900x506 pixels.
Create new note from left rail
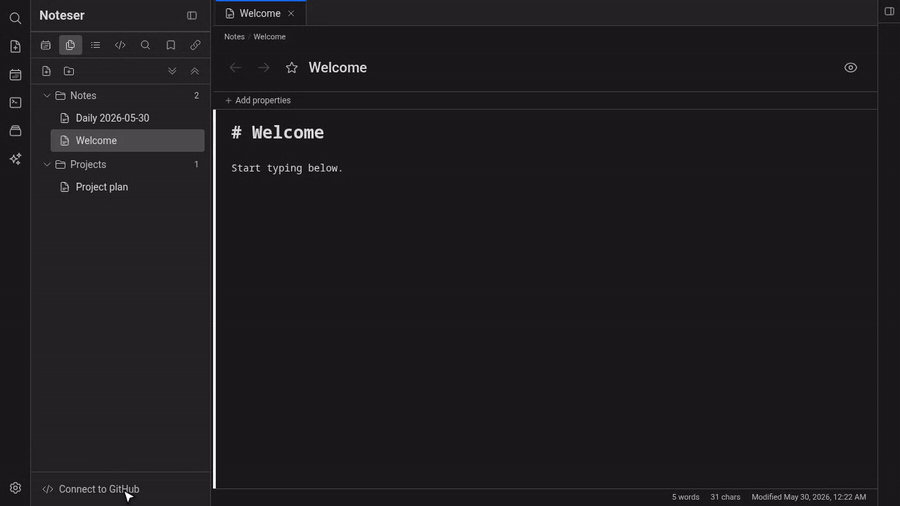pyautogui.click(x=15, y=46)
